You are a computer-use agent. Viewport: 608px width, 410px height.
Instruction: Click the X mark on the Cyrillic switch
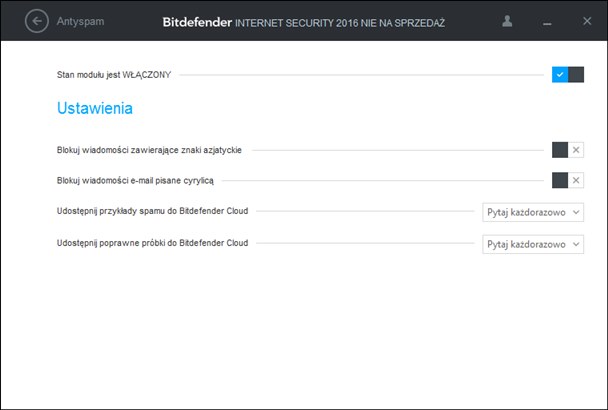click(576, 180)
